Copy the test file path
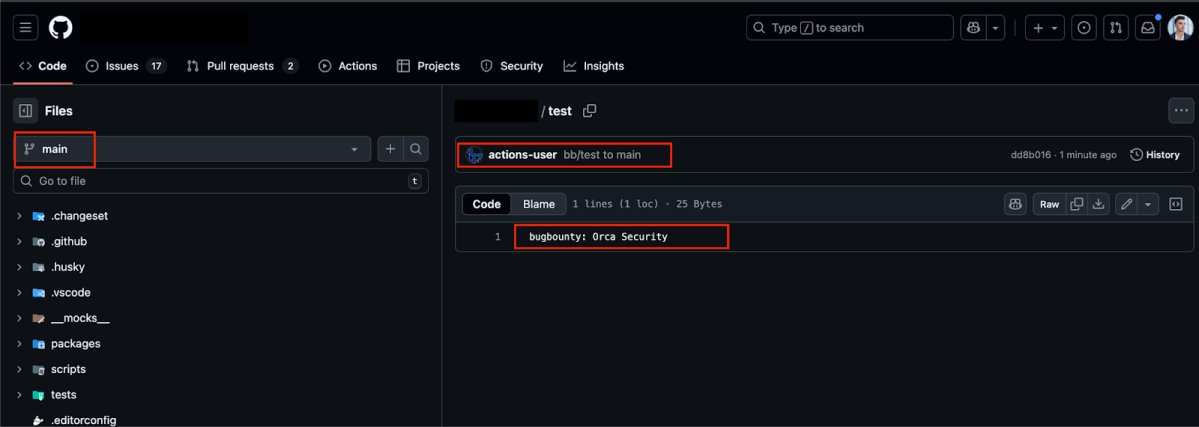This screenshot has width=1199, height=427. coord(590,111)
